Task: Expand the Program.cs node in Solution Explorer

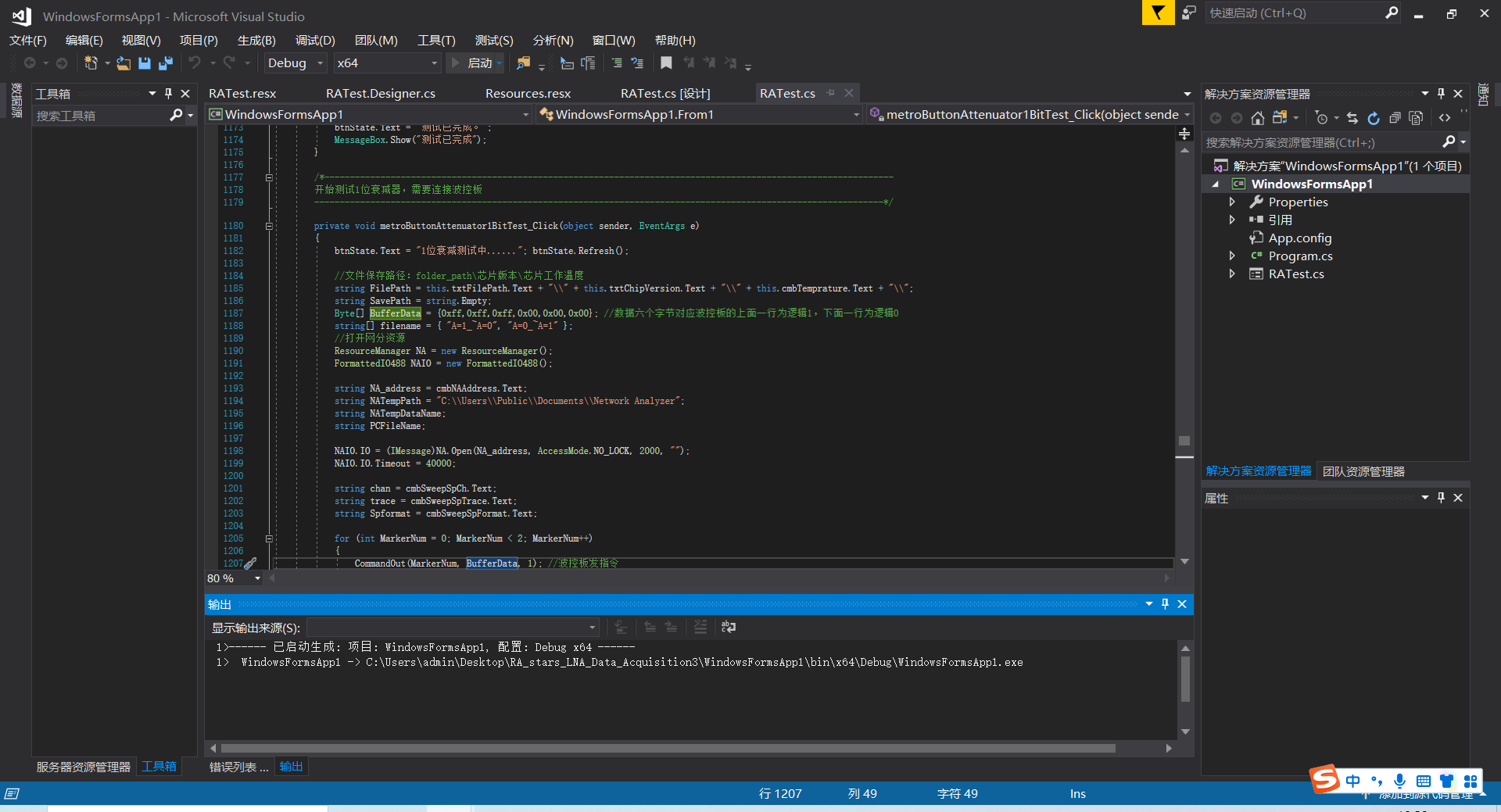Action: 1232,256
